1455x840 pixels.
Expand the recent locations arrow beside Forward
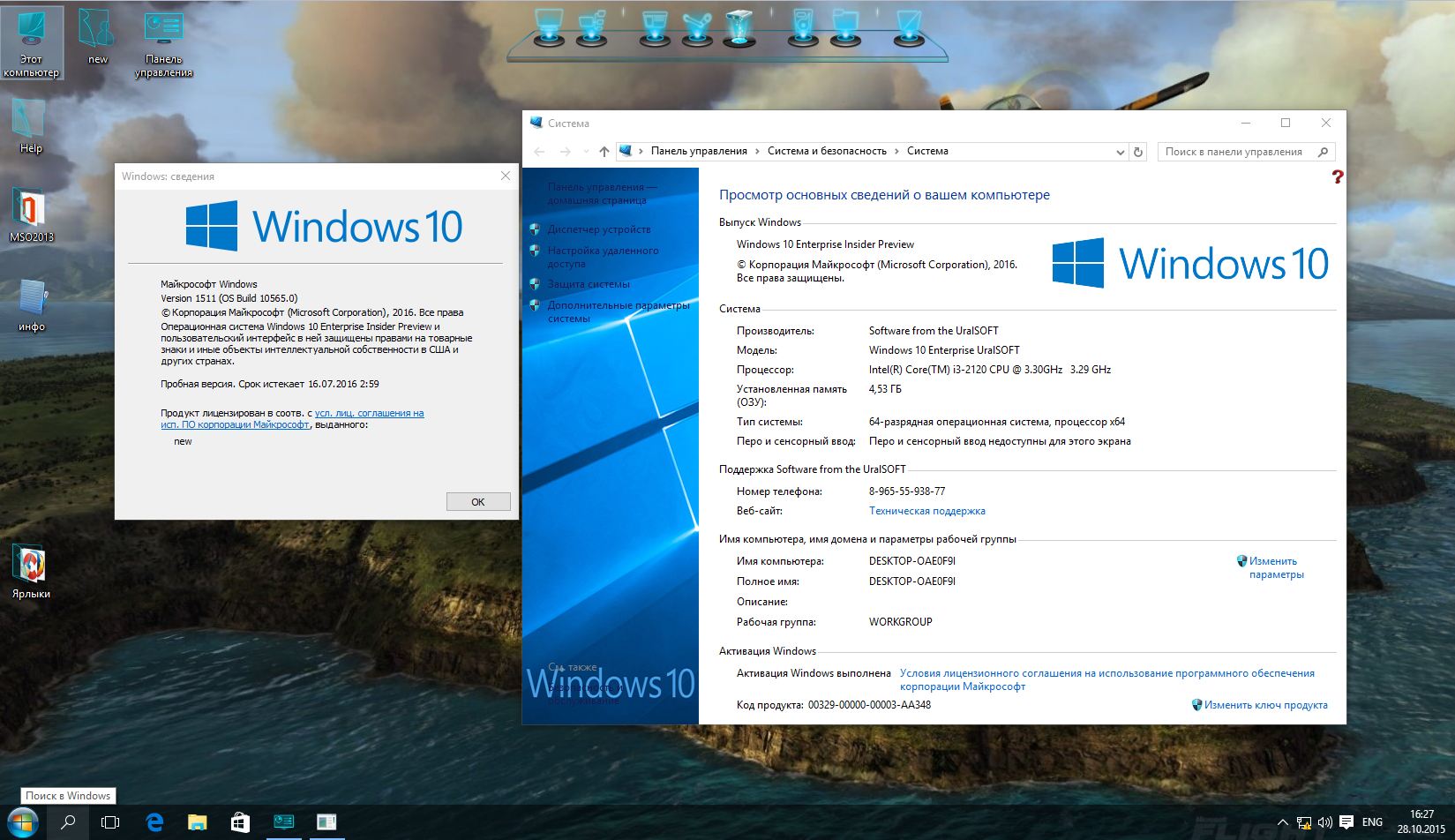tap(586, 152)
